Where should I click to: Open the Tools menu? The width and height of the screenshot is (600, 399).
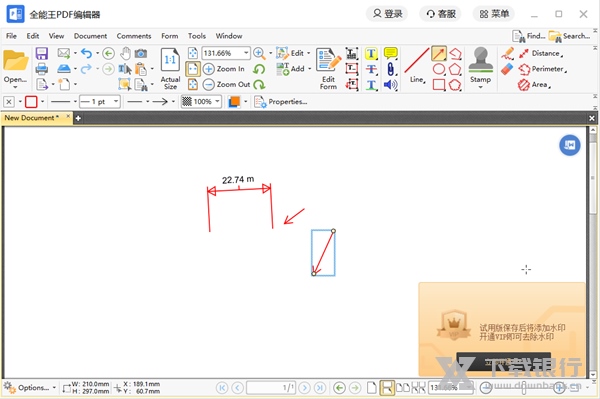[x=197, y=36]
